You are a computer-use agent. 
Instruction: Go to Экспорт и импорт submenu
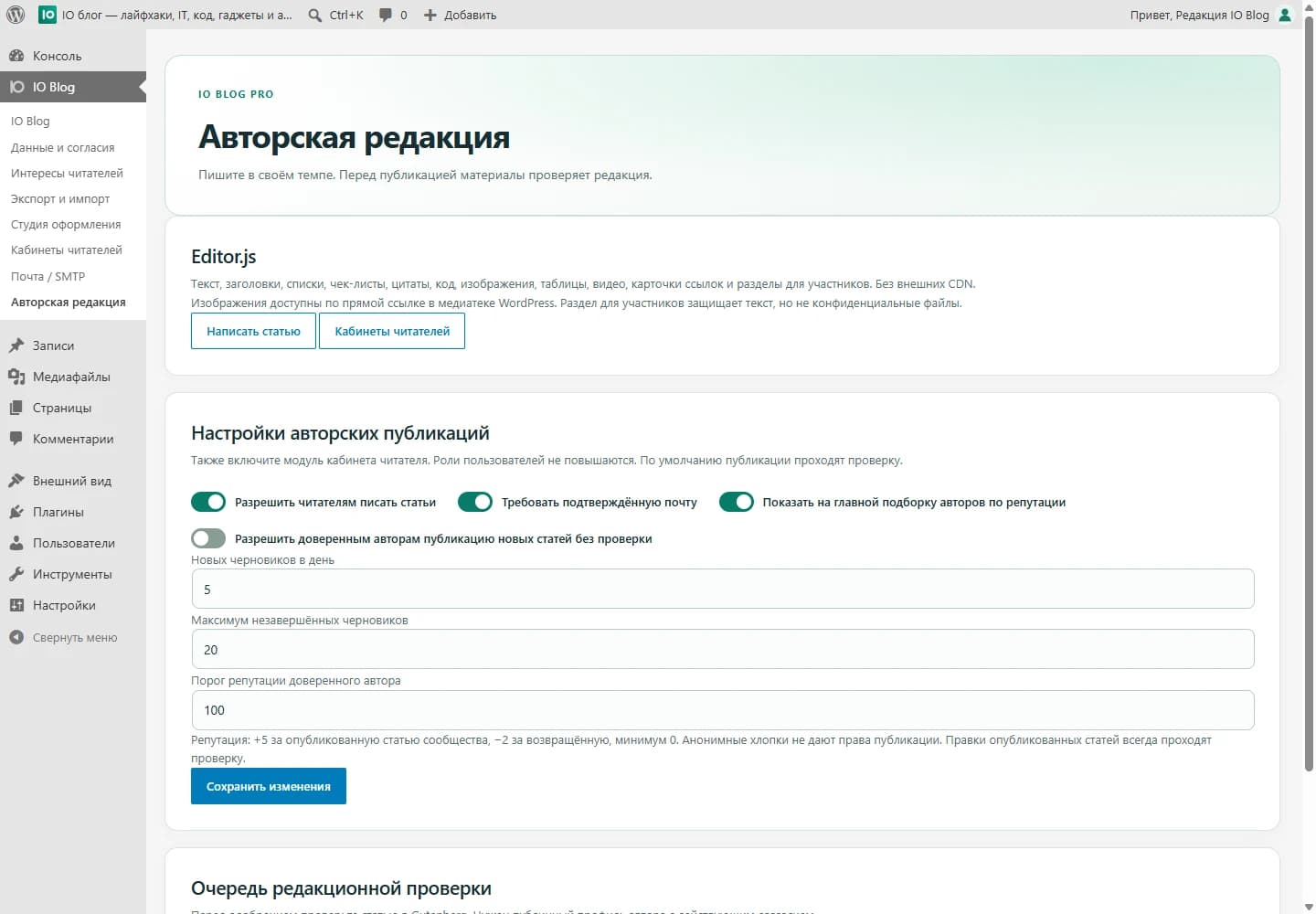pyautogui.click(x=60, y=198)
